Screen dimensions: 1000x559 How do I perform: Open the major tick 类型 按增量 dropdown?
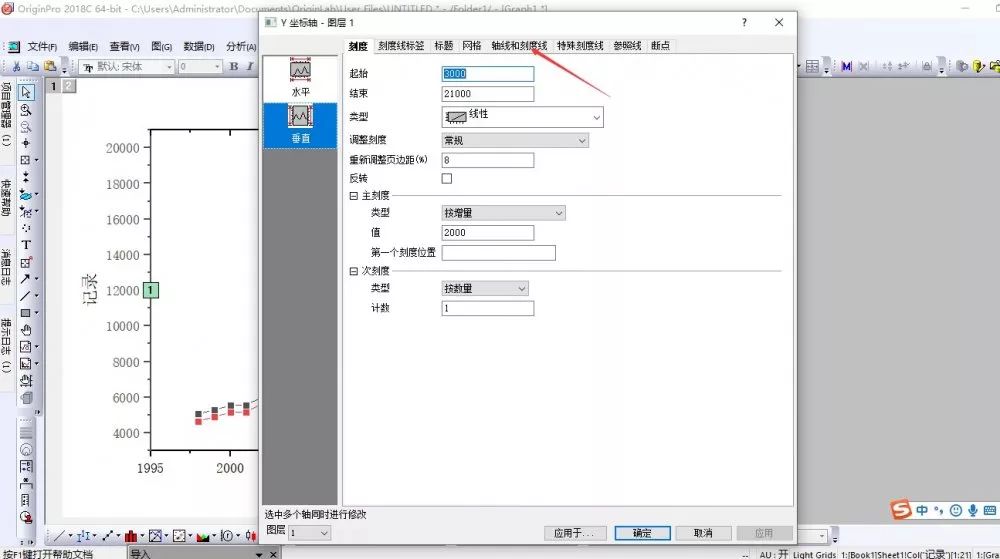click(503, 213)
